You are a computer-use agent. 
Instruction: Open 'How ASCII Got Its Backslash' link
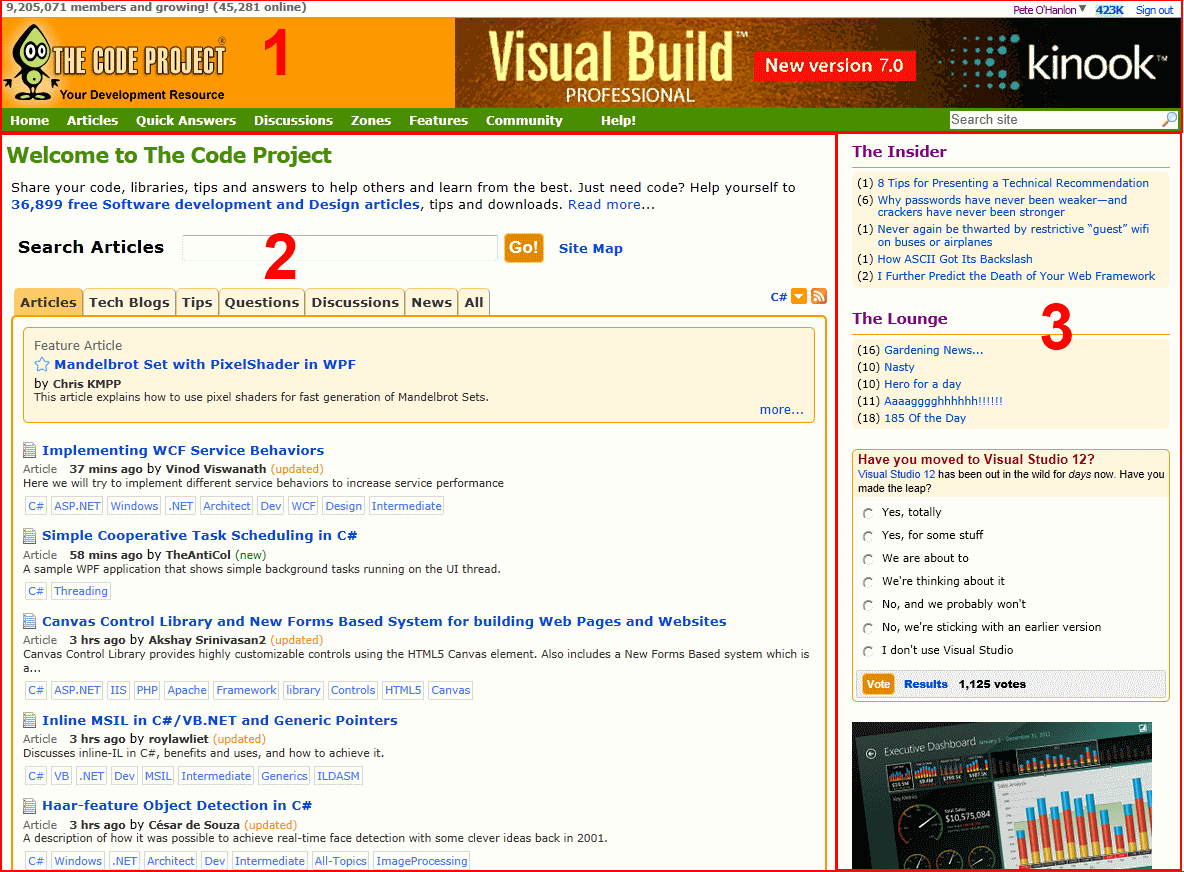[x=954, y=259]
